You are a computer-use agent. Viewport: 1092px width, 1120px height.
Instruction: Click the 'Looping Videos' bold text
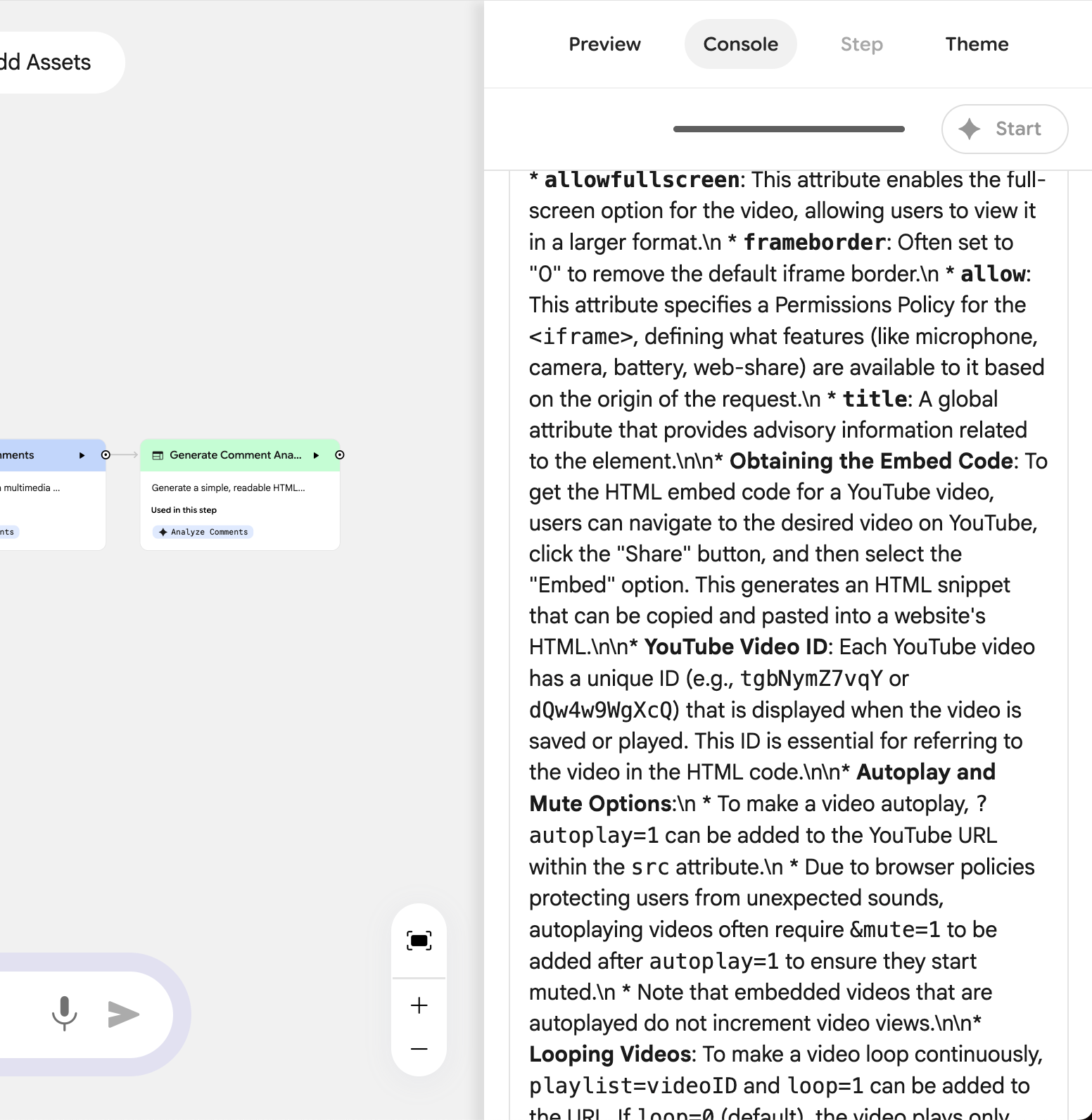point(610,1054)
